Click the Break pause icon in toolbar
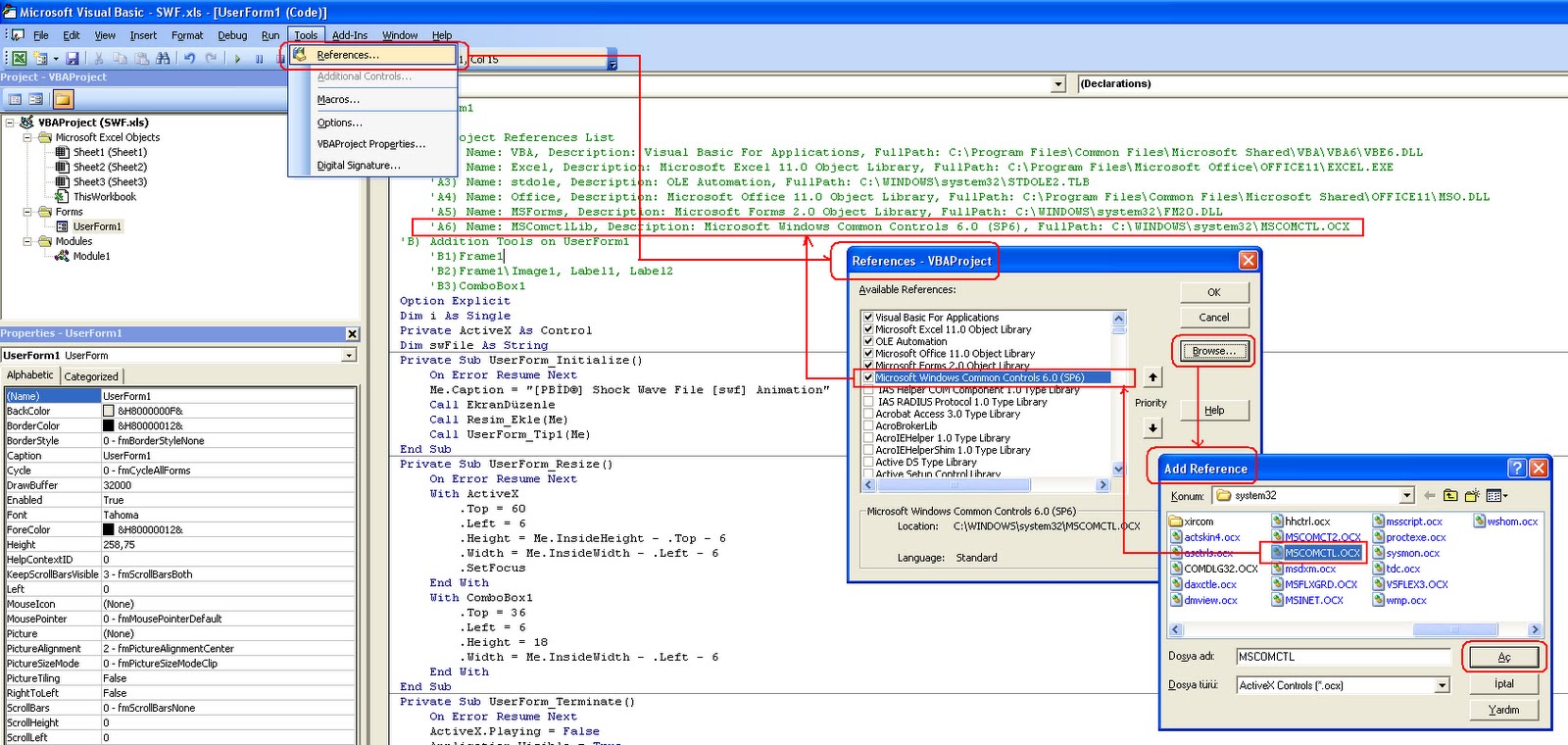 [259, 59]
